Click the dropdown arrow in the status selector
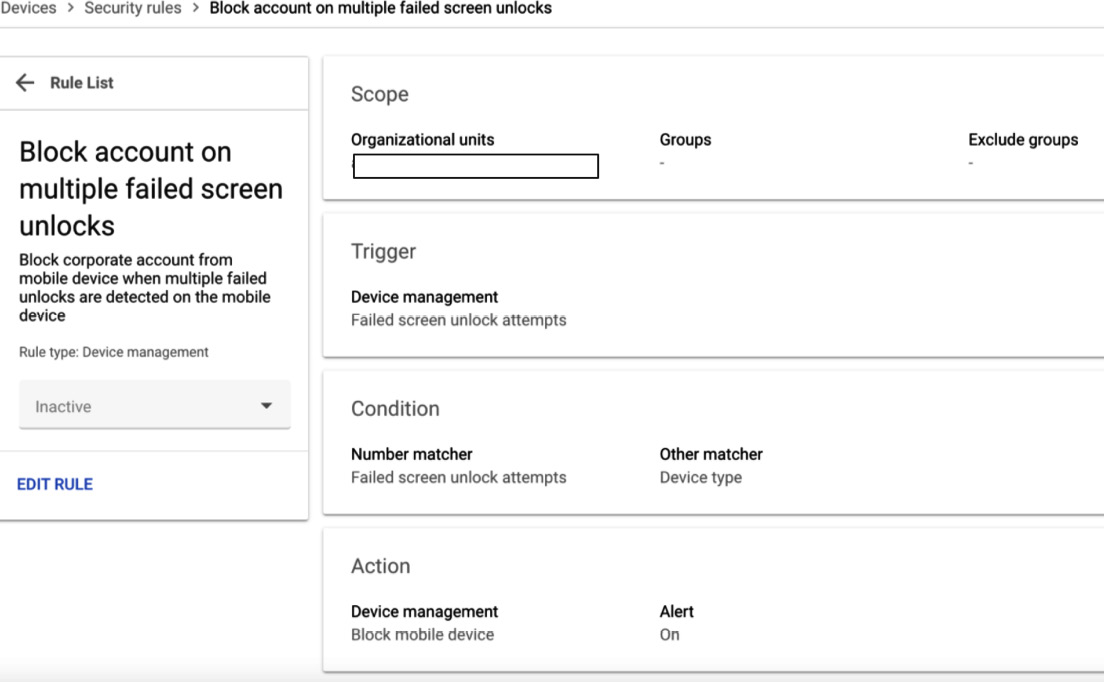1104x682 pixels. click(x=266, y=406)
